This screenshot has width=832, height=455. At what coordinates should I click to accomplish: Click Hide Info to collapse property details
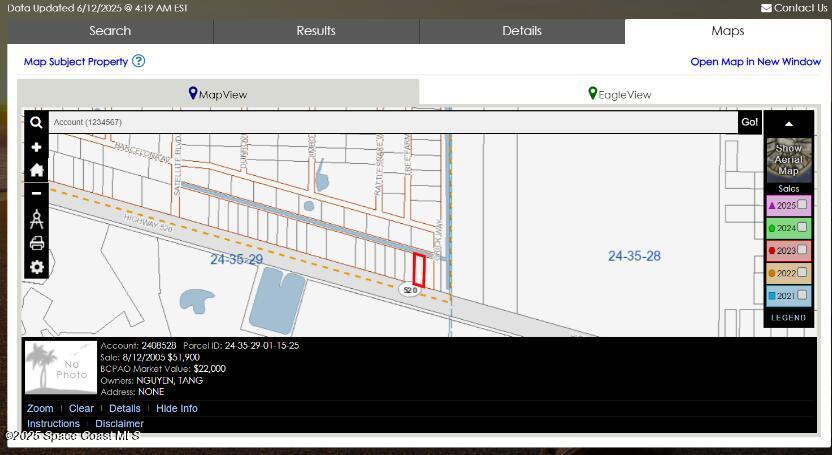click(177, 408)
